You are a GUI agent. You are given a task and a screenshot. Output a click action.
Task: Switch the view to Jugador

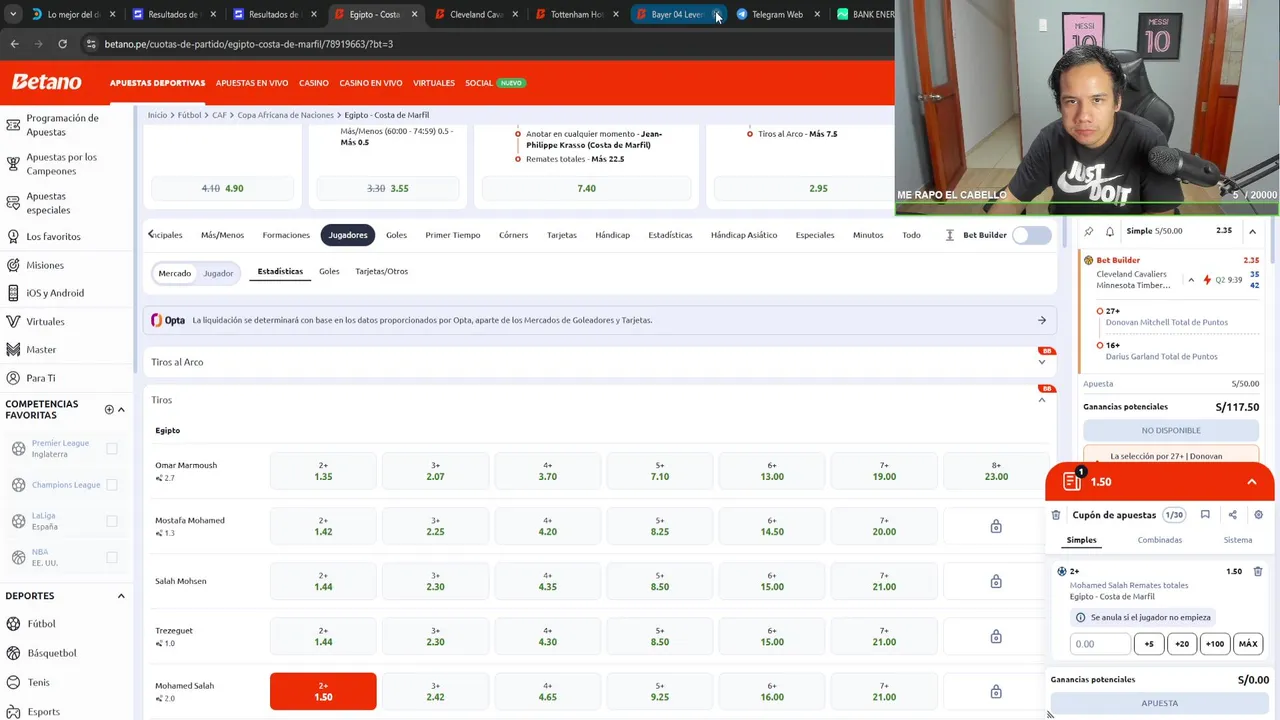218,273
